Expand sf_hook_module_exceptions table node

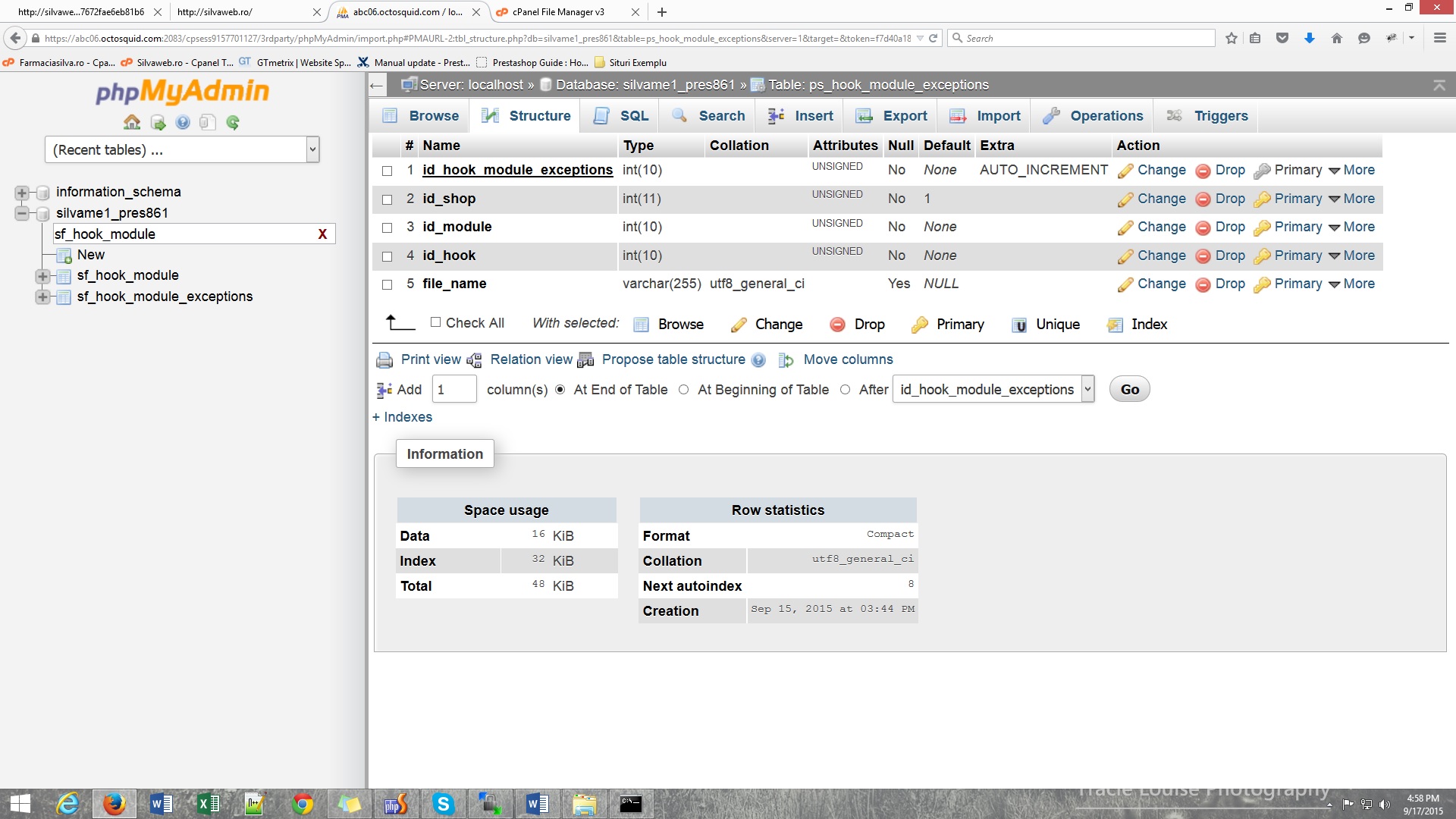[42, 297]
